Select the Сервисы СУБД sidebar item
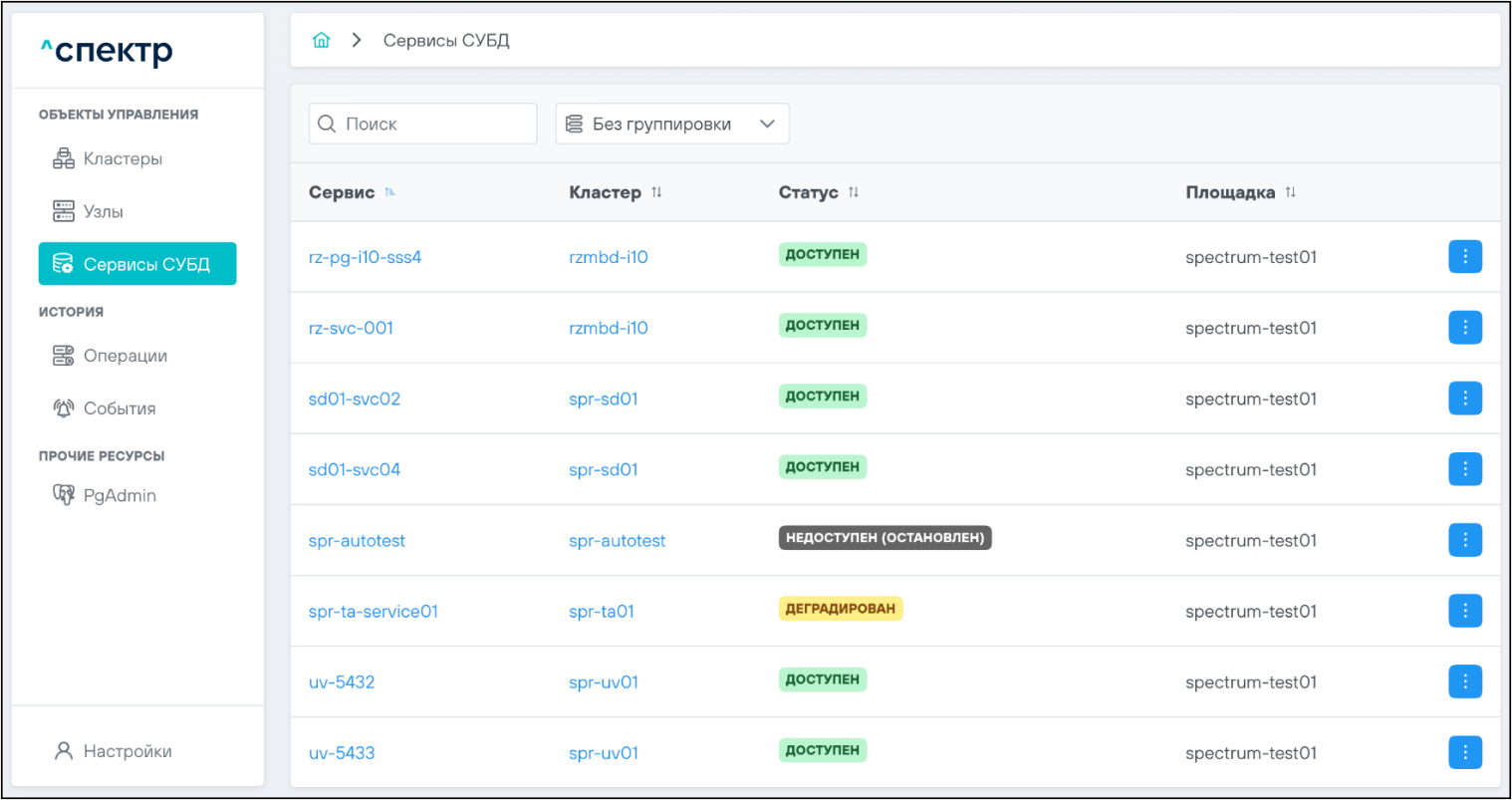Screen dimensions: 1512x800 (x=137, y=264)
